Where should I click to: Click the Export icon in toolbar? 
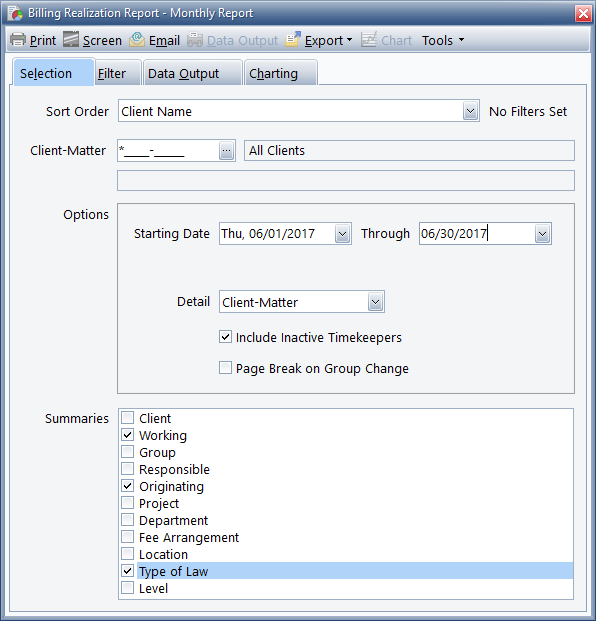293,39
